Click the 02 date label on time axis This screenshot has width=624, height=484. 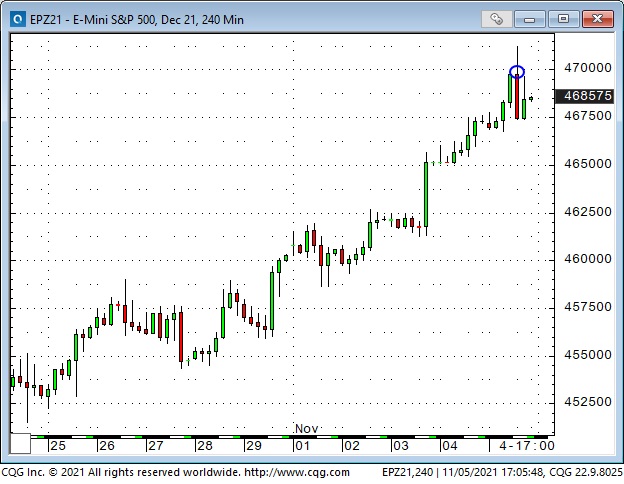[352, 446]
